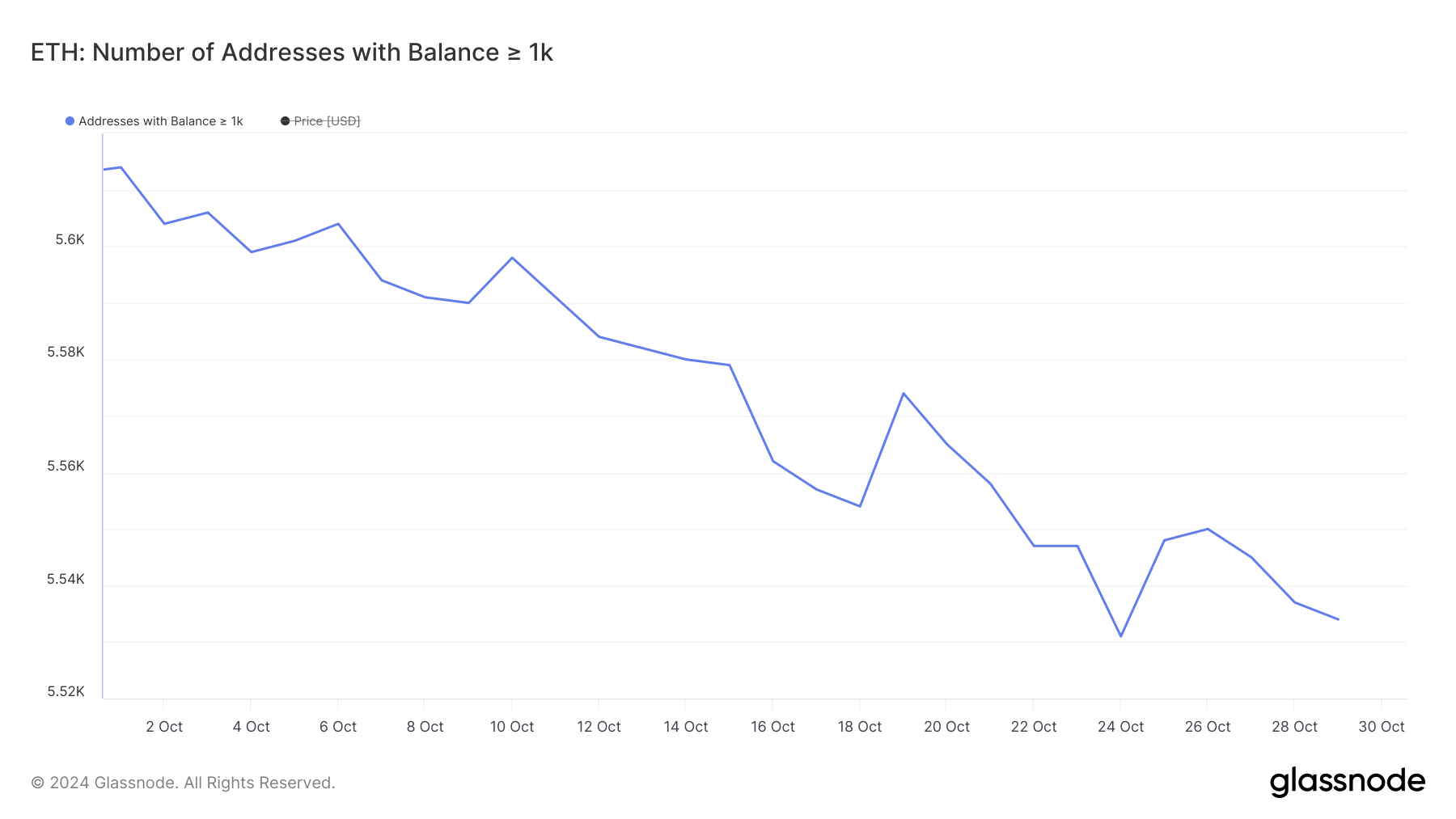This screenshot has width=1456, height=819.
Task: Click the 22 Oct x-axis label
Action: (1033, 727)
